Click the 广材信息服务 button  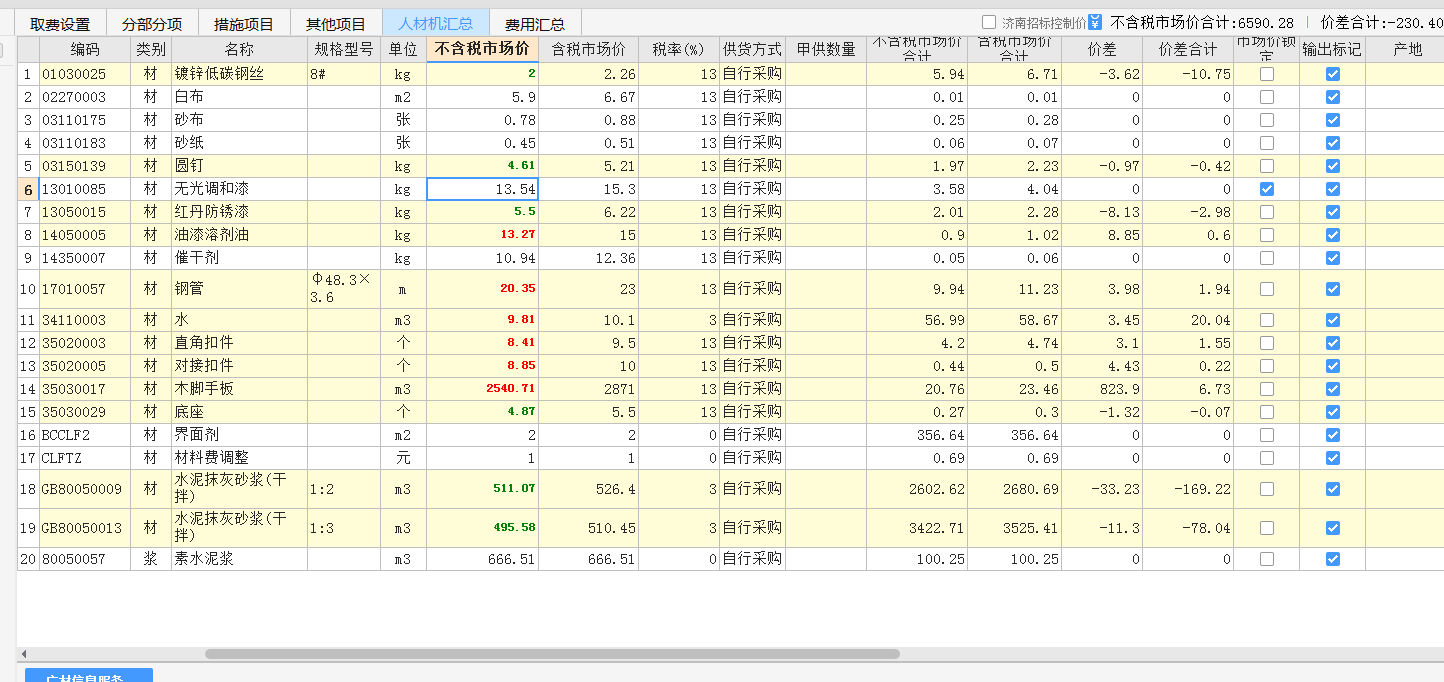(x=88, y=677)
